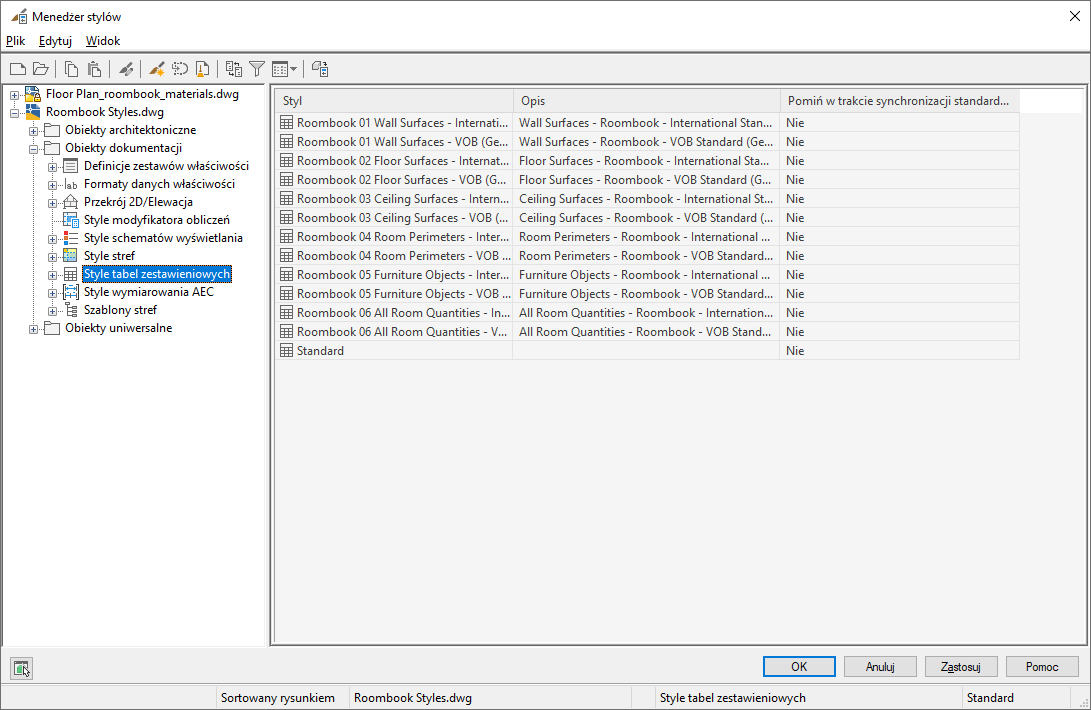Click Sortowany rysunkiem in status bar
The image size is (1091, 710).
pyautogui.click(x=278, y=697)
